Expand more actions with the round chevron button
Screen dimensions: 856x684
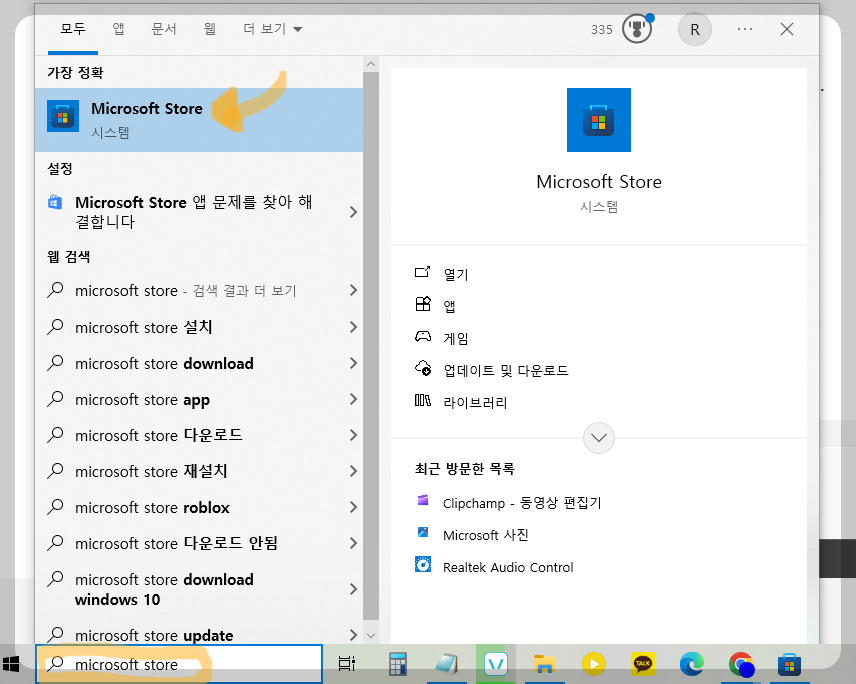click(x=598, y=438)
